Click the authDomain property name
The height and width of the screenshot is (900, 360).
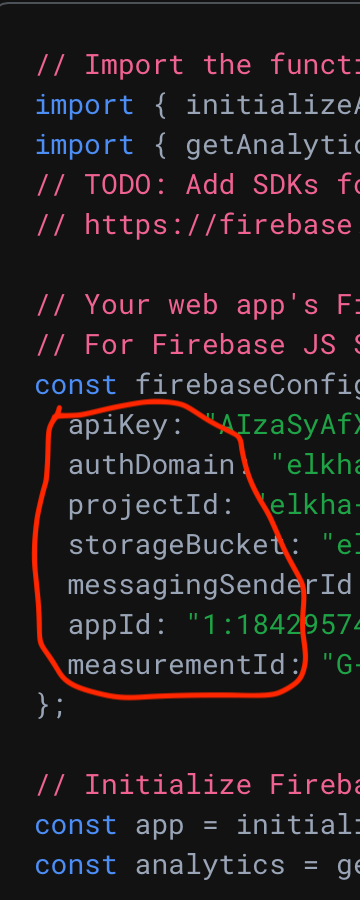152,465
